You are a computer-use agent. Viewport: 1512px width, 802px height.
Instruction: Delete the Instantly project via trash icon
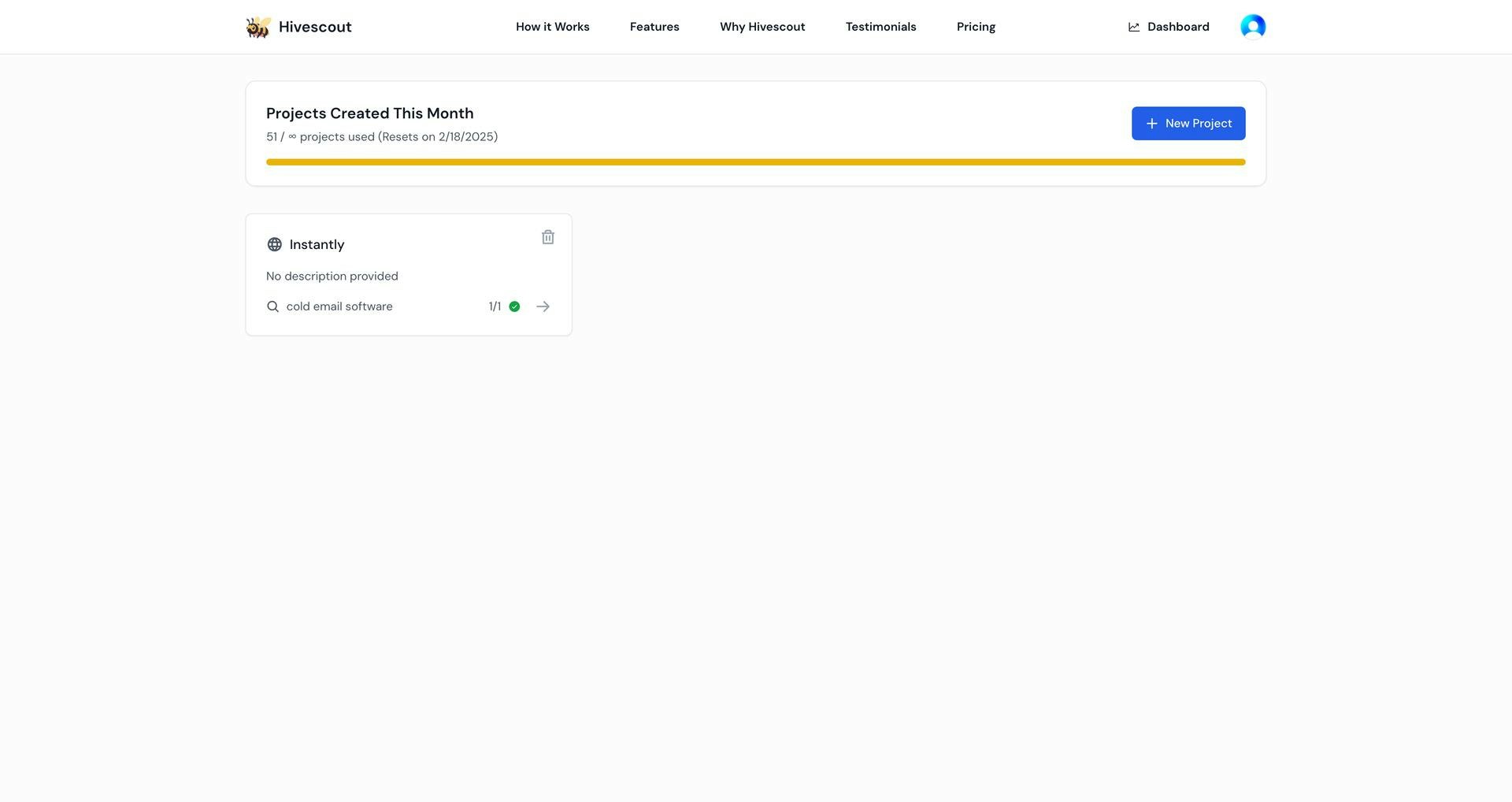(548, 237)
